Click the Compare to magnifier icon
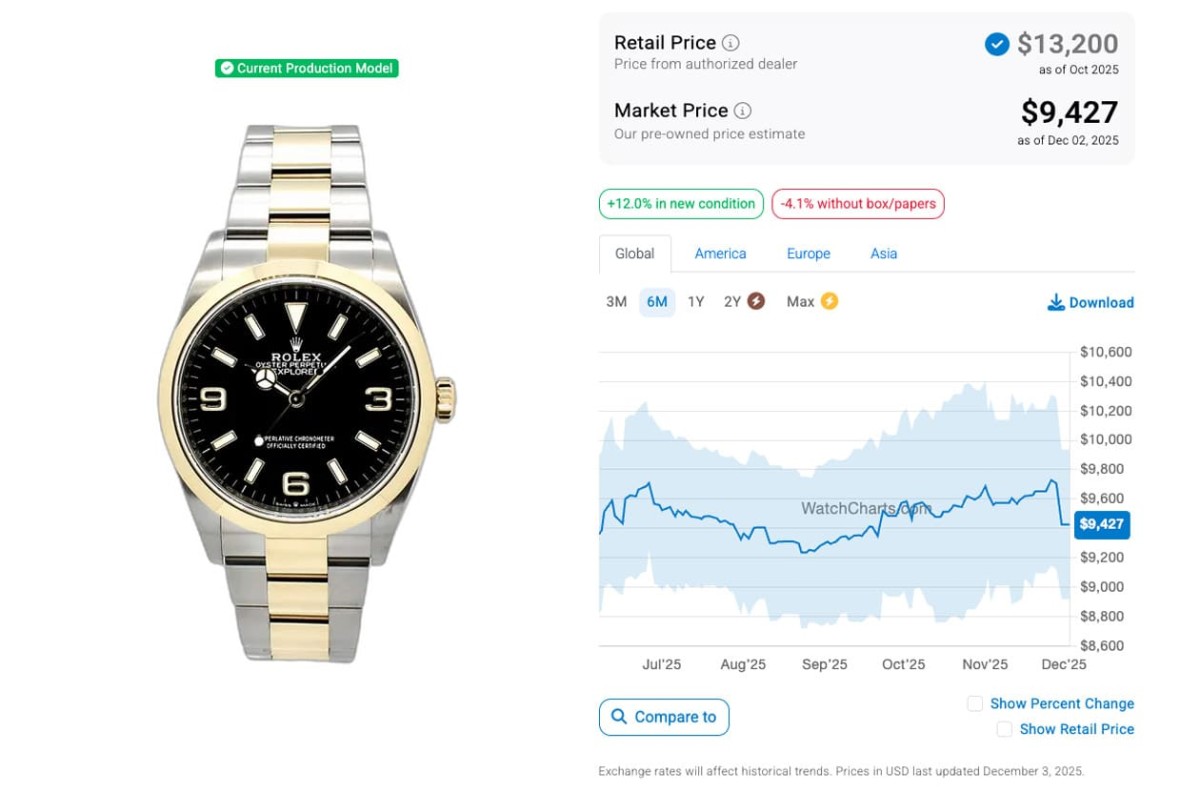 [x=619, y=717]
